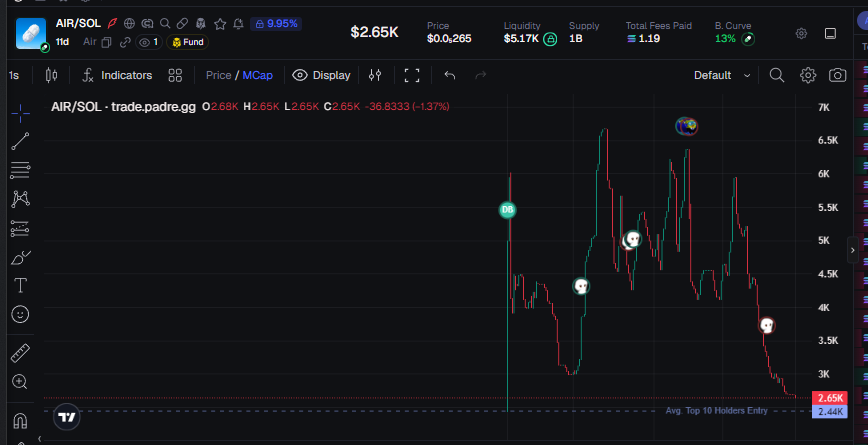Click the red feather icon beside AIR/SOL
The image size is (868, 445).
[x=112, y=23]
